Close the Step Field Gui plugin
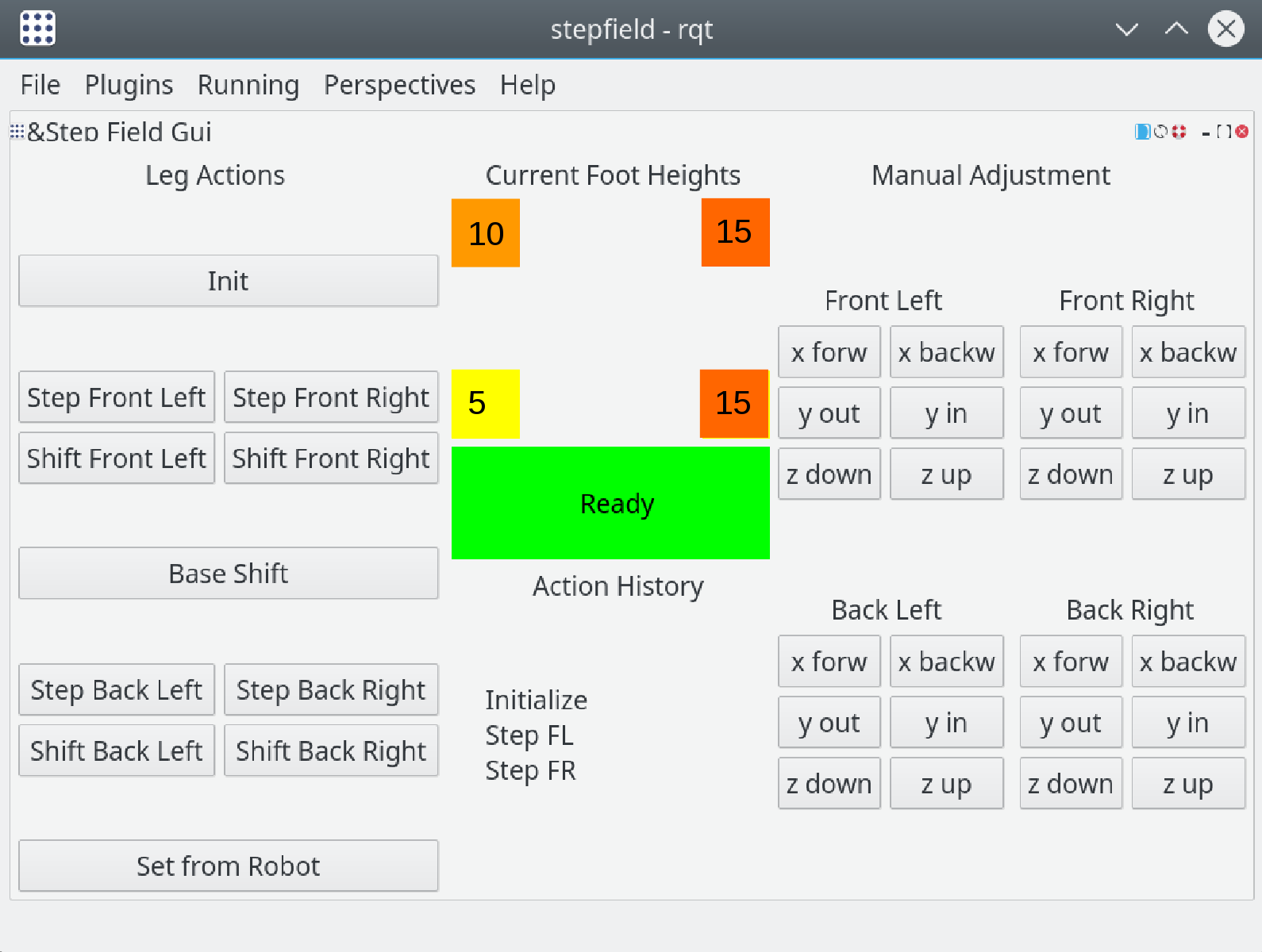 tap(1242, 132)
